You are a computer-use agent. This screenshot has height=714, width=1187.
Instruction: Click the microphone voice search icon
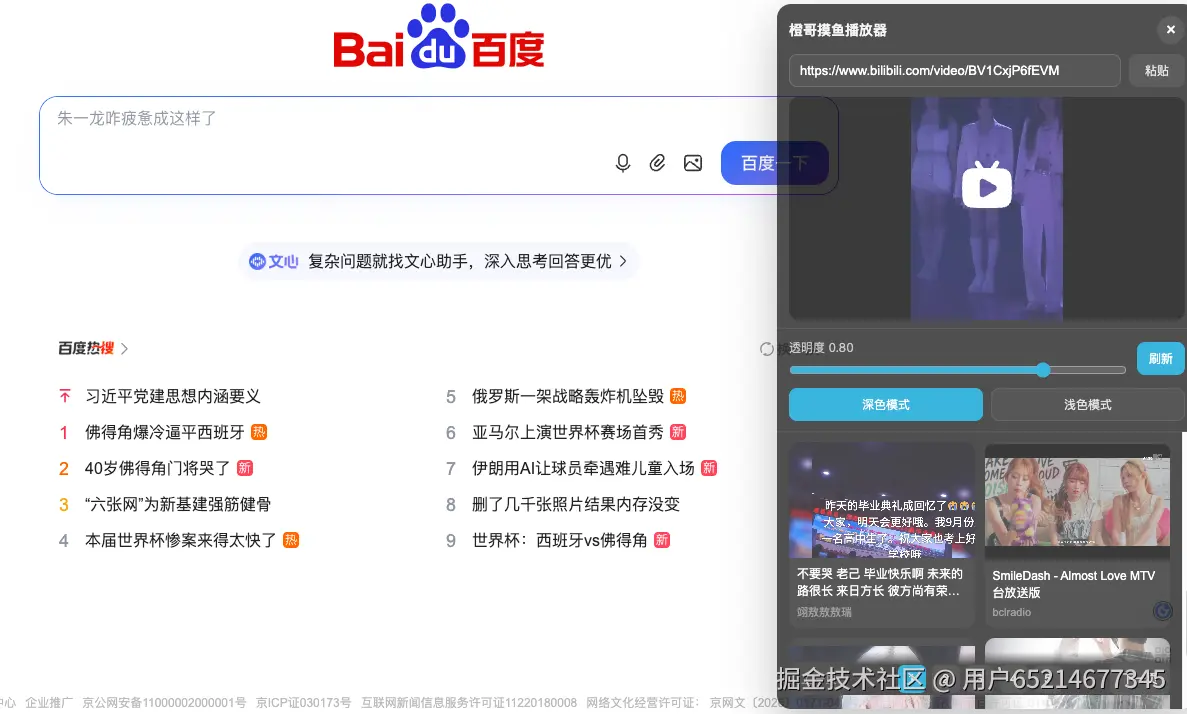point(622,163)
